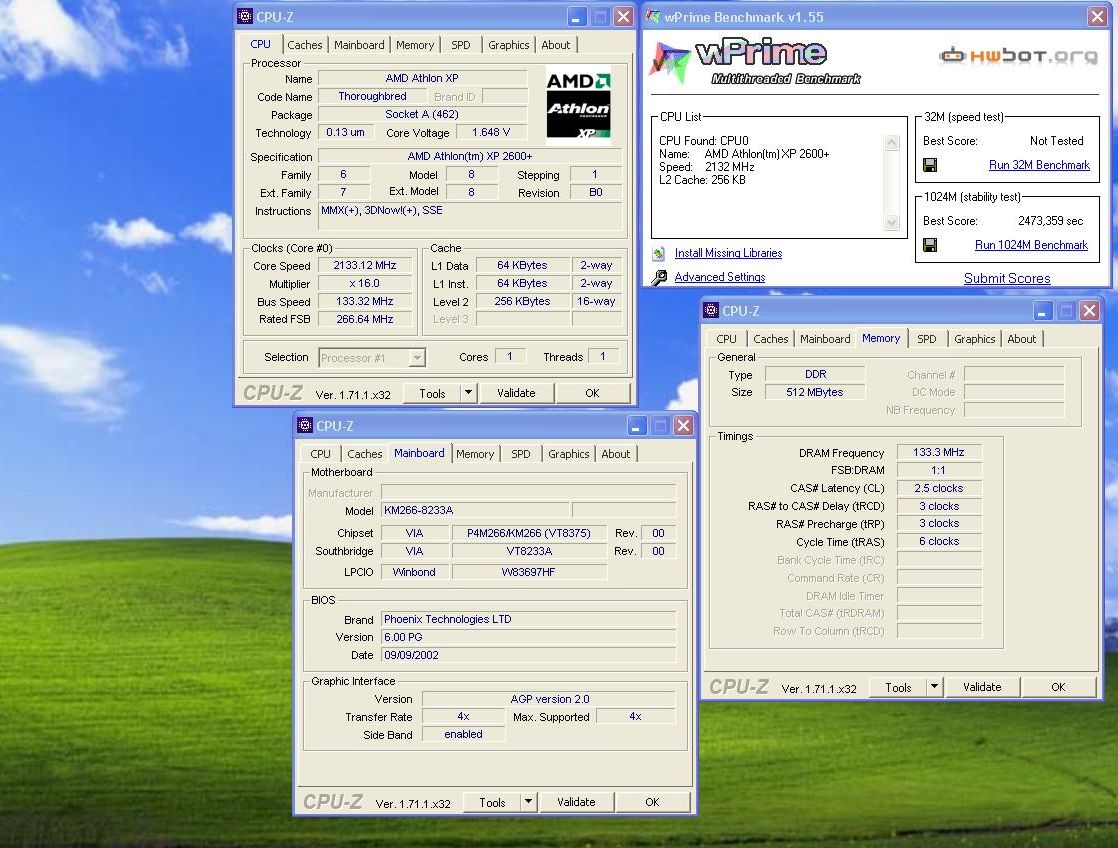This screenshot has height=848, width=1118.
Task: Click the floppy save icon for 32M score
Action: coord(930,165)
